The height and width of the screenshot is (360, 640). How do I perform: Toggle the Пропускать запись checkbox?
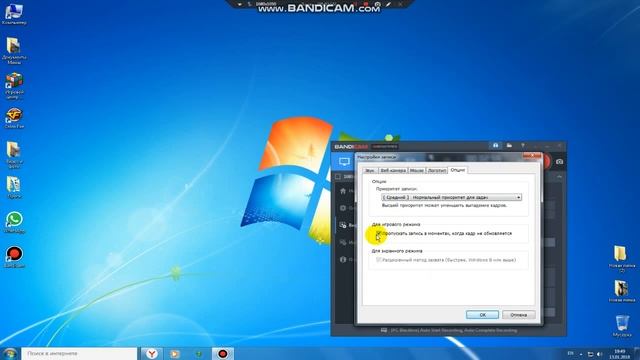tap(378, 233)
